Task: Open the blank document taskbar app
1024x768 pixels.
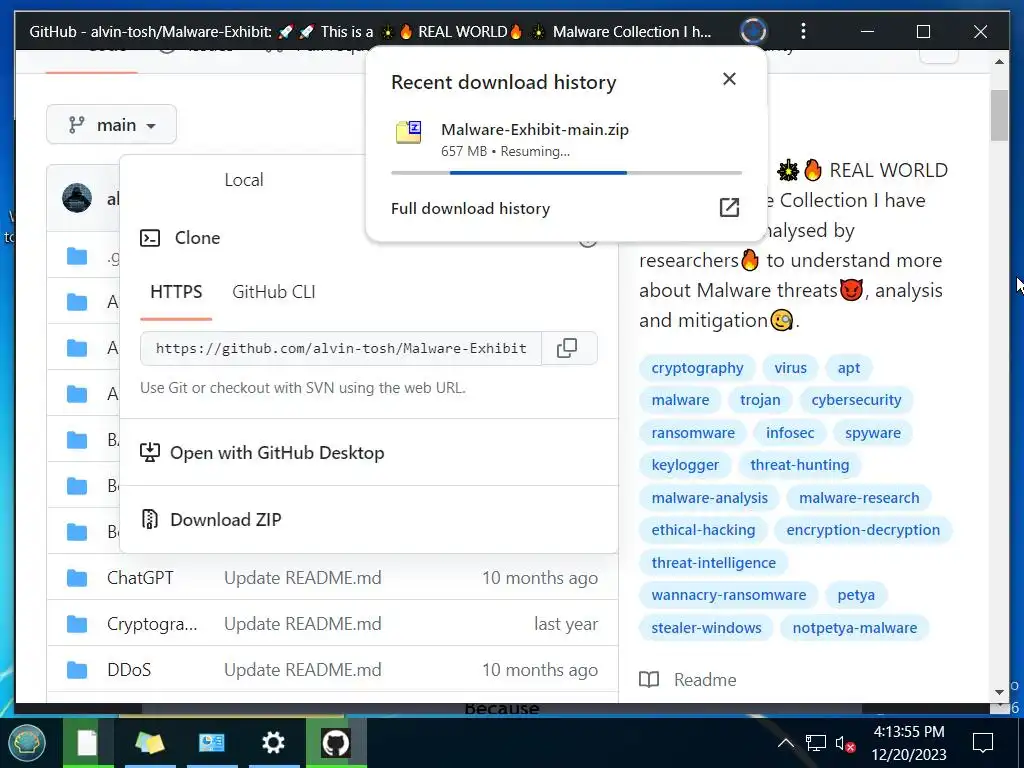Action: [x=88, y=743]
